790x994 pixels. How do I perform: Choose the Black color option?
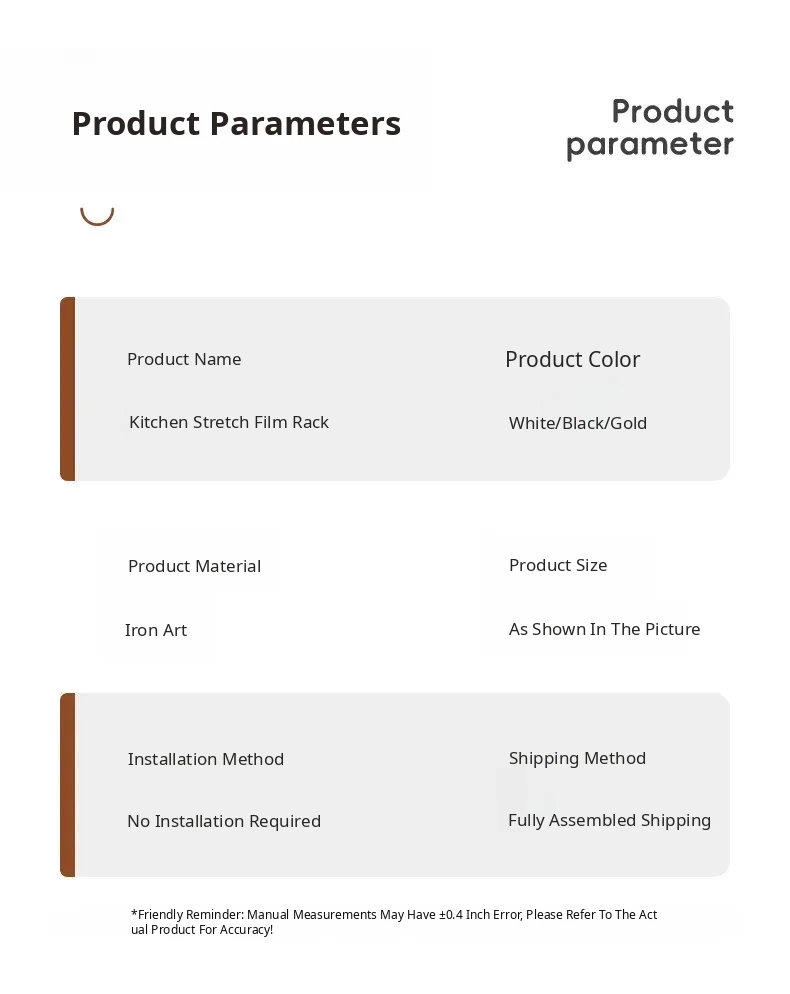click(x=582, y=423)
